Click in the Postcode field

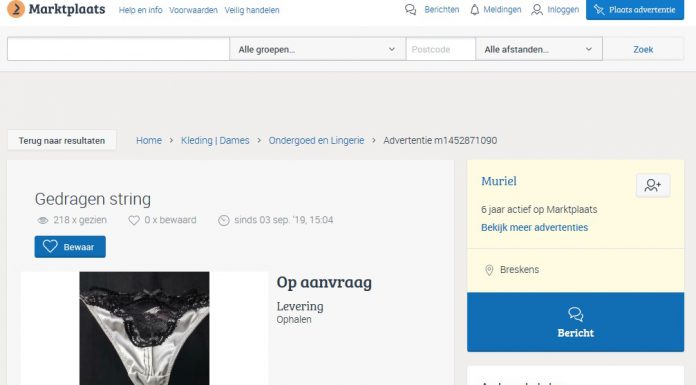[440, 49]
